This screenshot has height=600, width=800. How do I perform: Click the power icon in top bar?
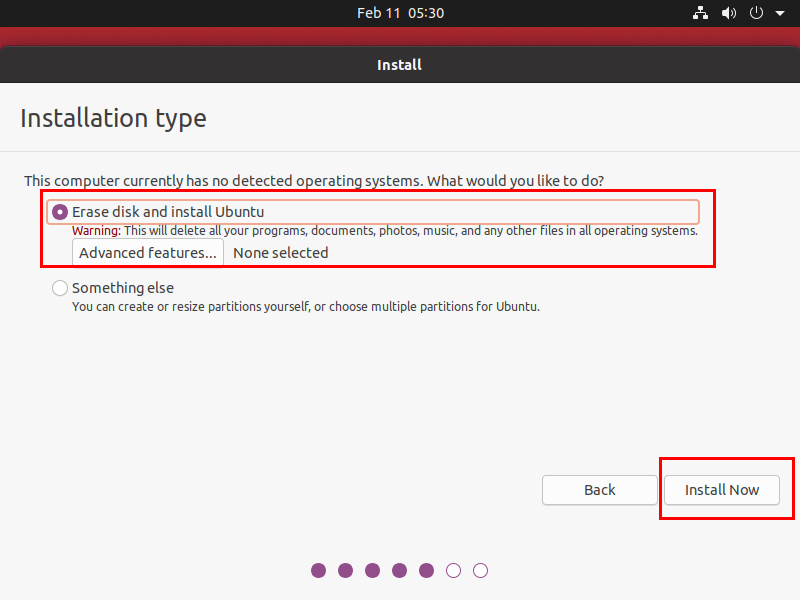tap(756, 13)
